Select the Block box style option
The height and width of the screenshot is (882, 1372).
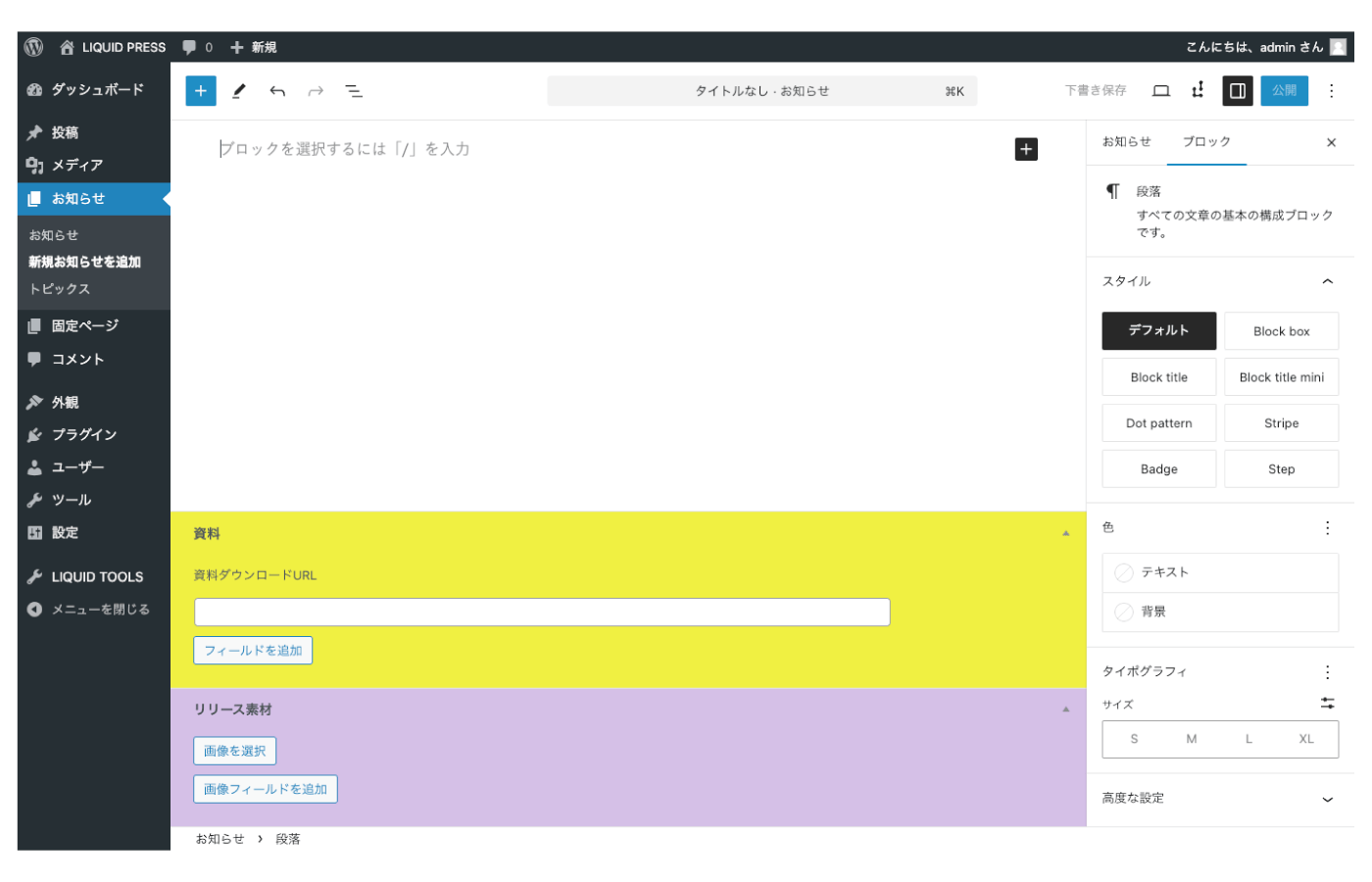tap(1281, 331)
